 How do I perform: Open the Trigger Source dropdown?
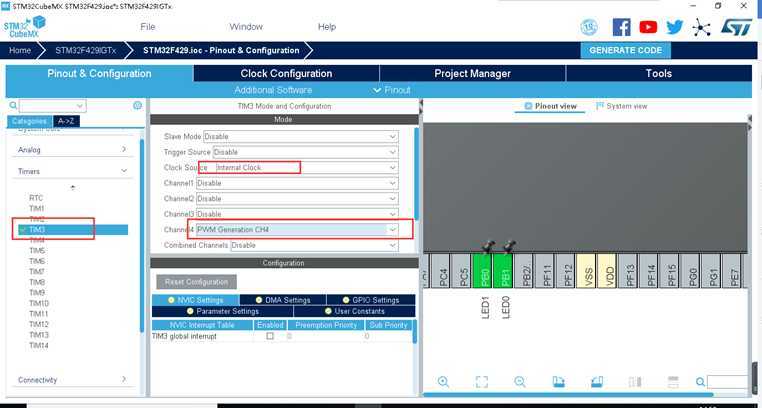coord(306,152)
